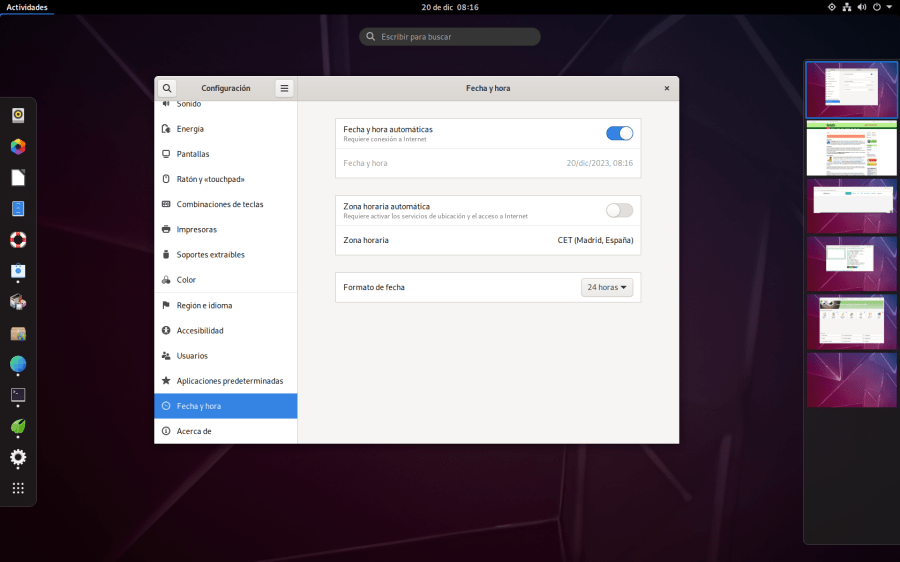Open the terminal from the dock
The height and width of the screenshot is (562, 900).
click(x=18, y=395)
